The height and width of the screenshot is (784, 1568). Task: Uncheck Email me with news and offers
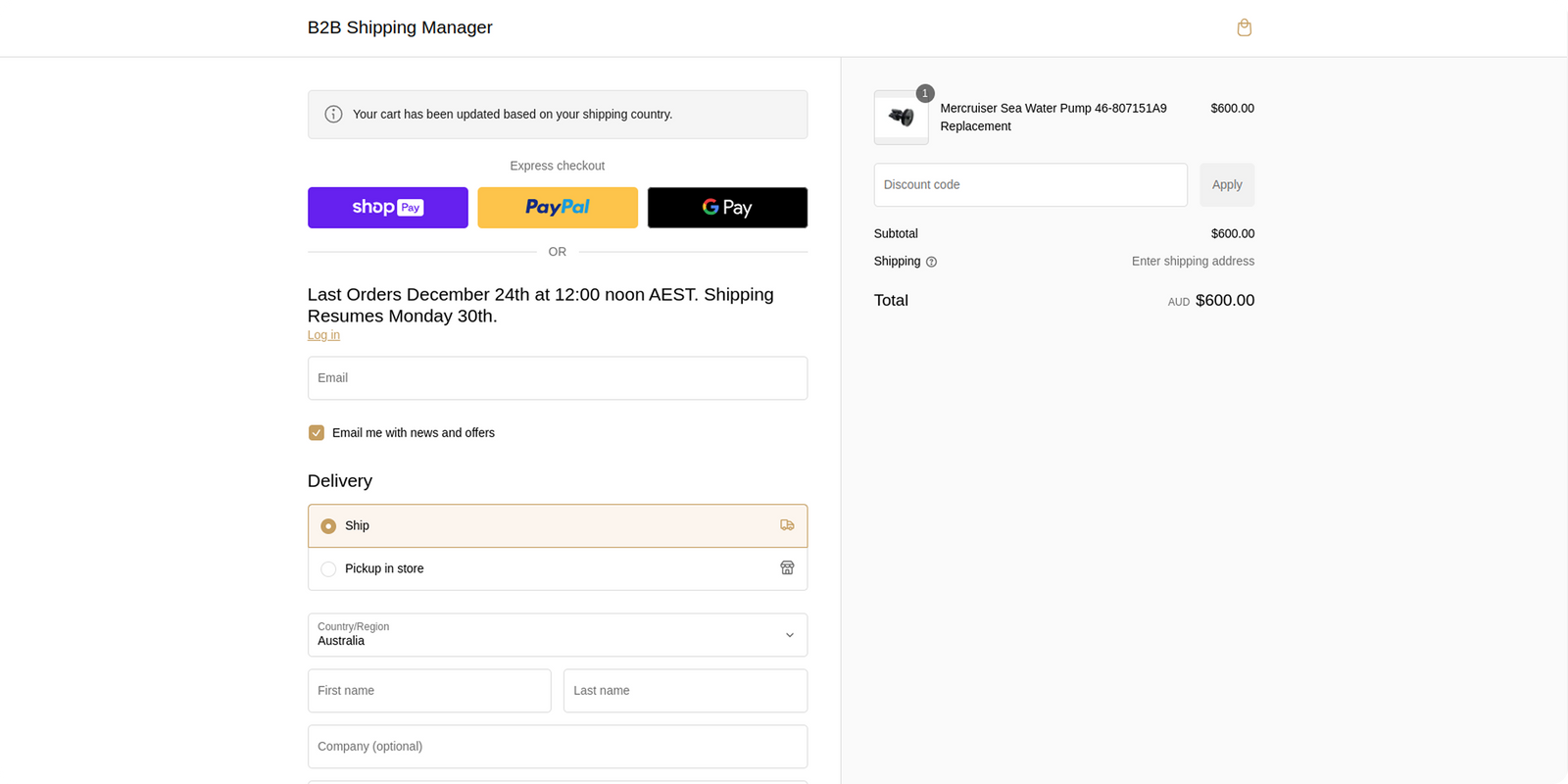pos(317,433)
